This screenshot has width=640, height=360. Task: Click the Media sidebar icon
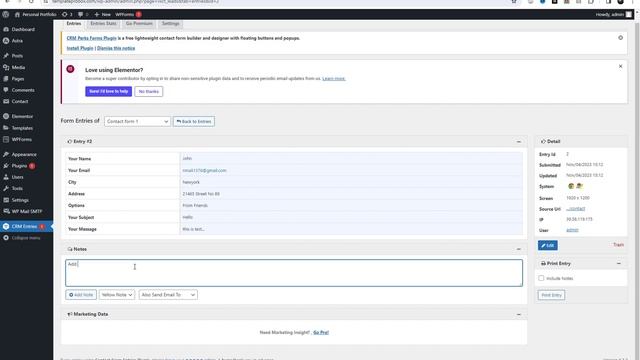click(6, 67)
